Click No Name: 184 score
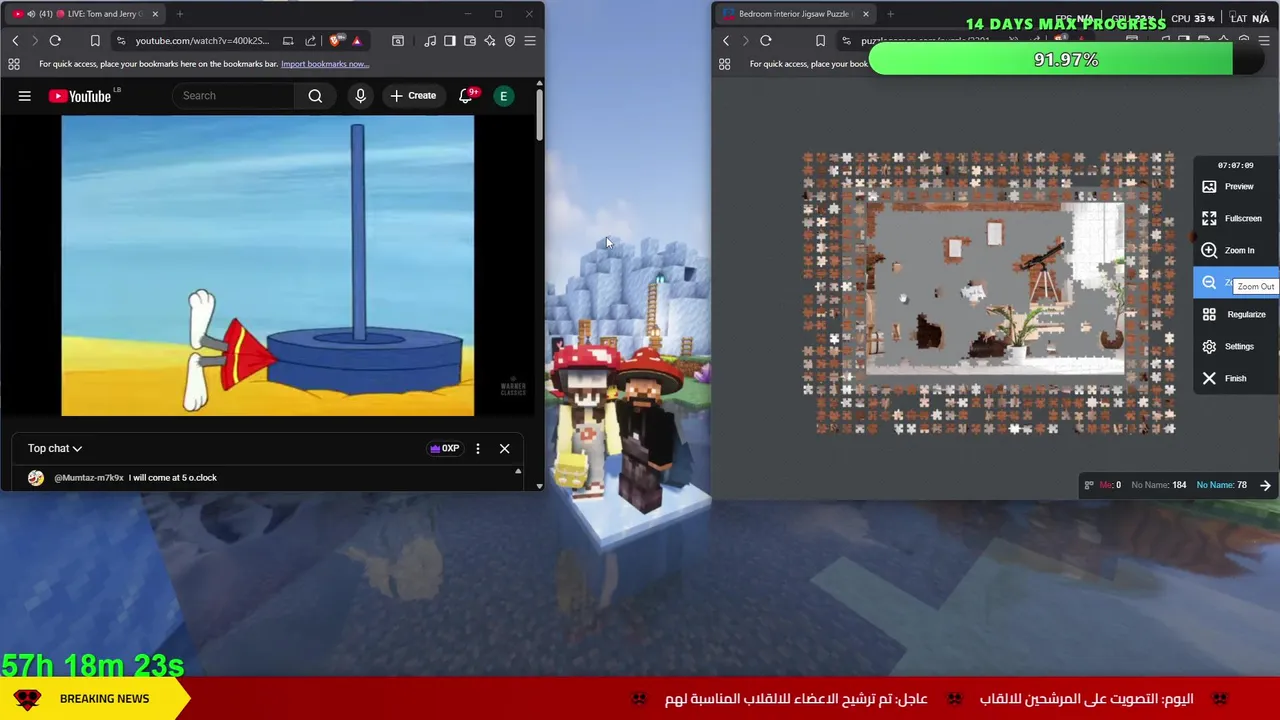1280x720 pixels. 1158,485
